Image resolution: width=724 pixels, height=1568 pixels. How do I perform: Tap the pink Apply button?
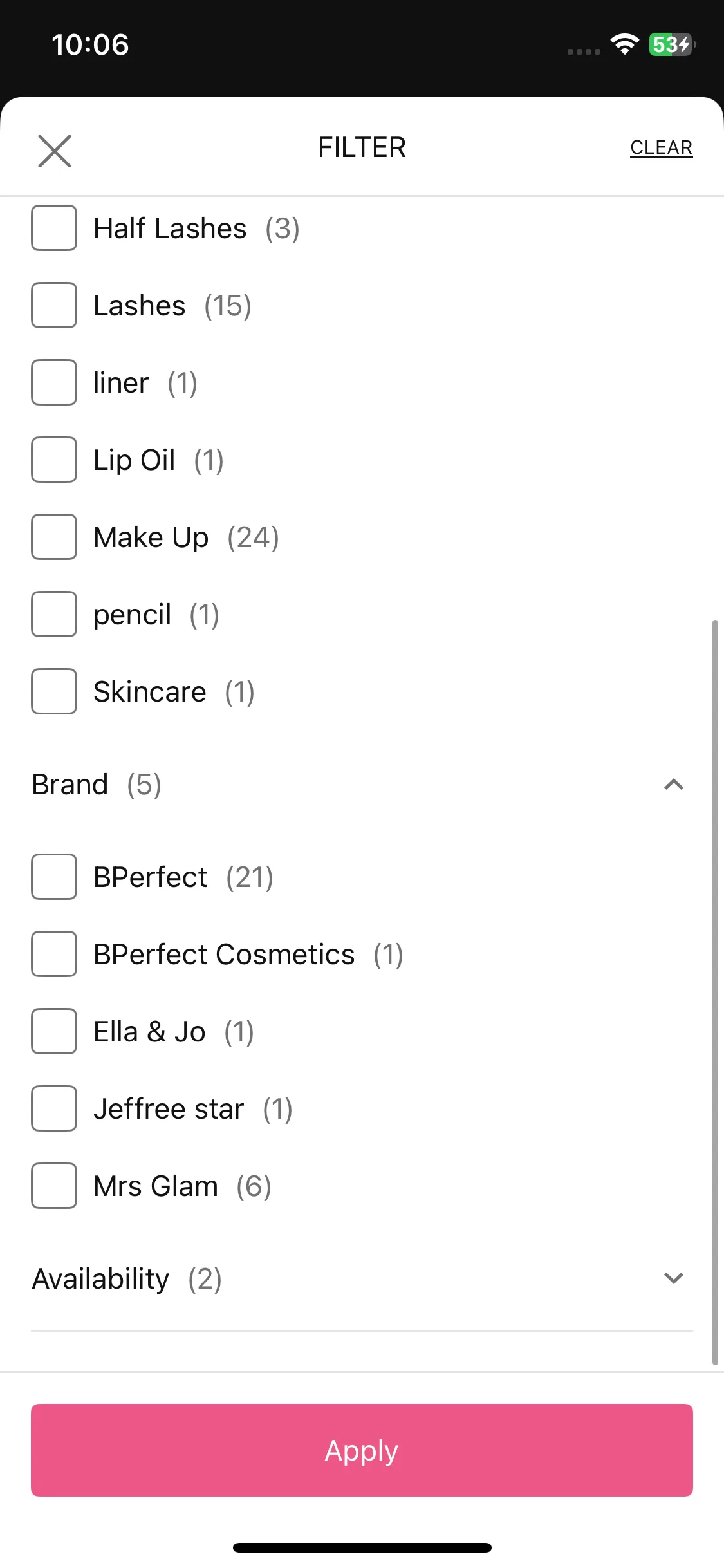362,1450
